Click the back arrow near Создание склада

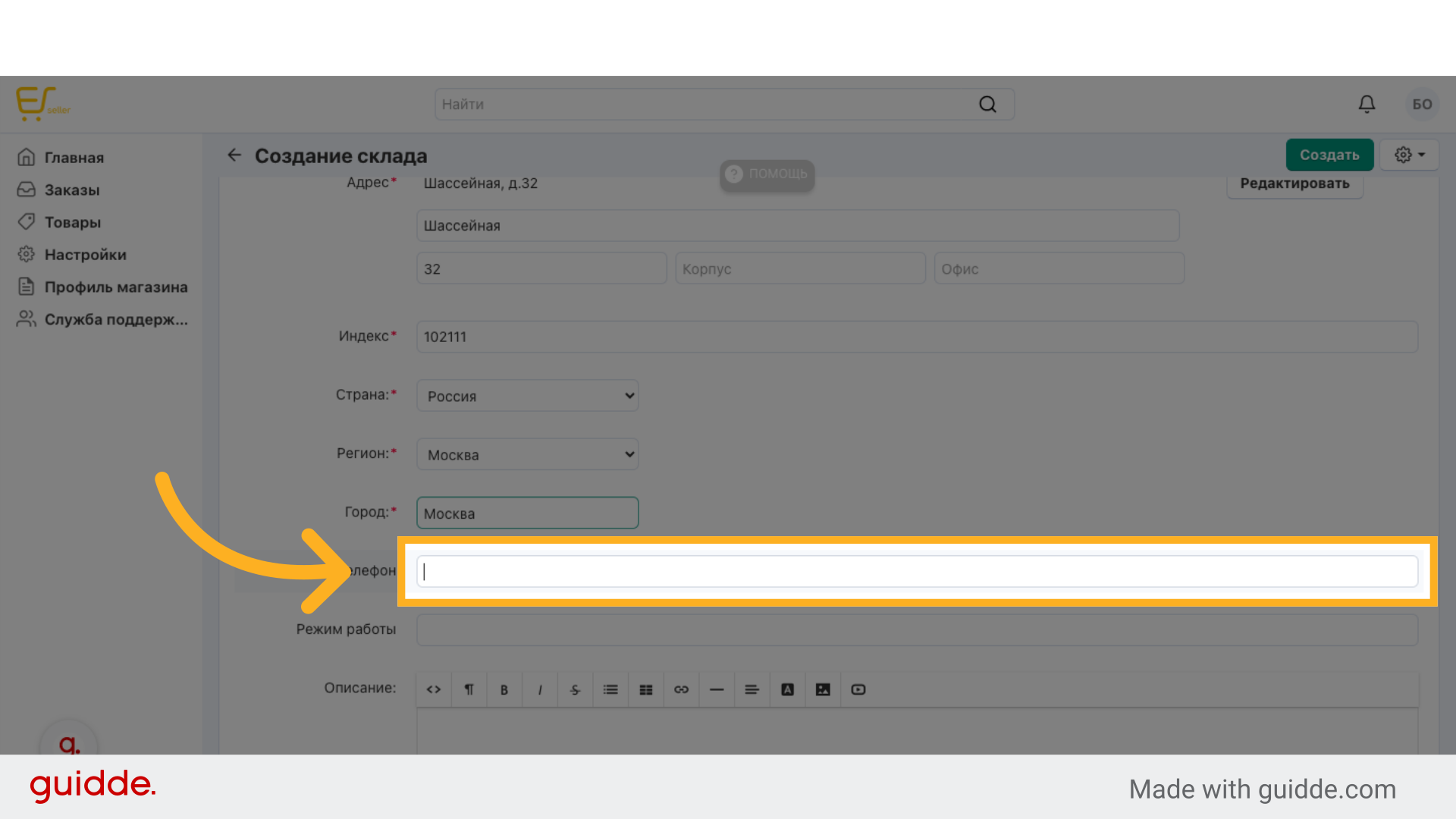tap(234, 155)
